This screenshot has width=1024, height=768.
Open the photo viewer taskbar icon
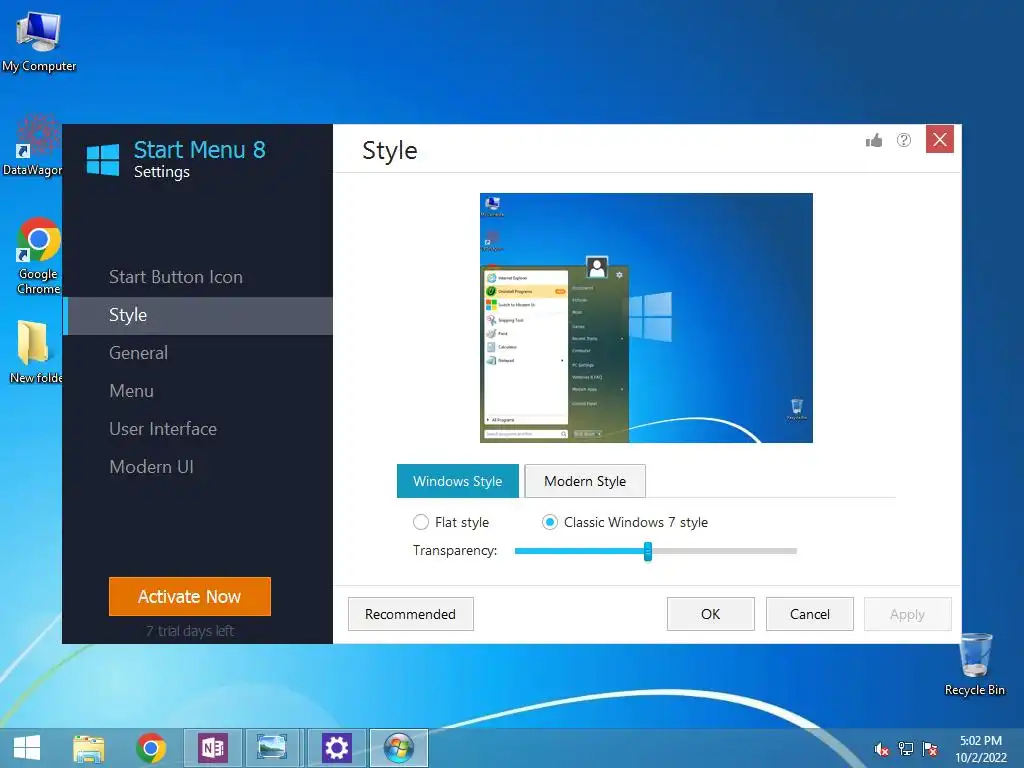(x=272, y=748)
